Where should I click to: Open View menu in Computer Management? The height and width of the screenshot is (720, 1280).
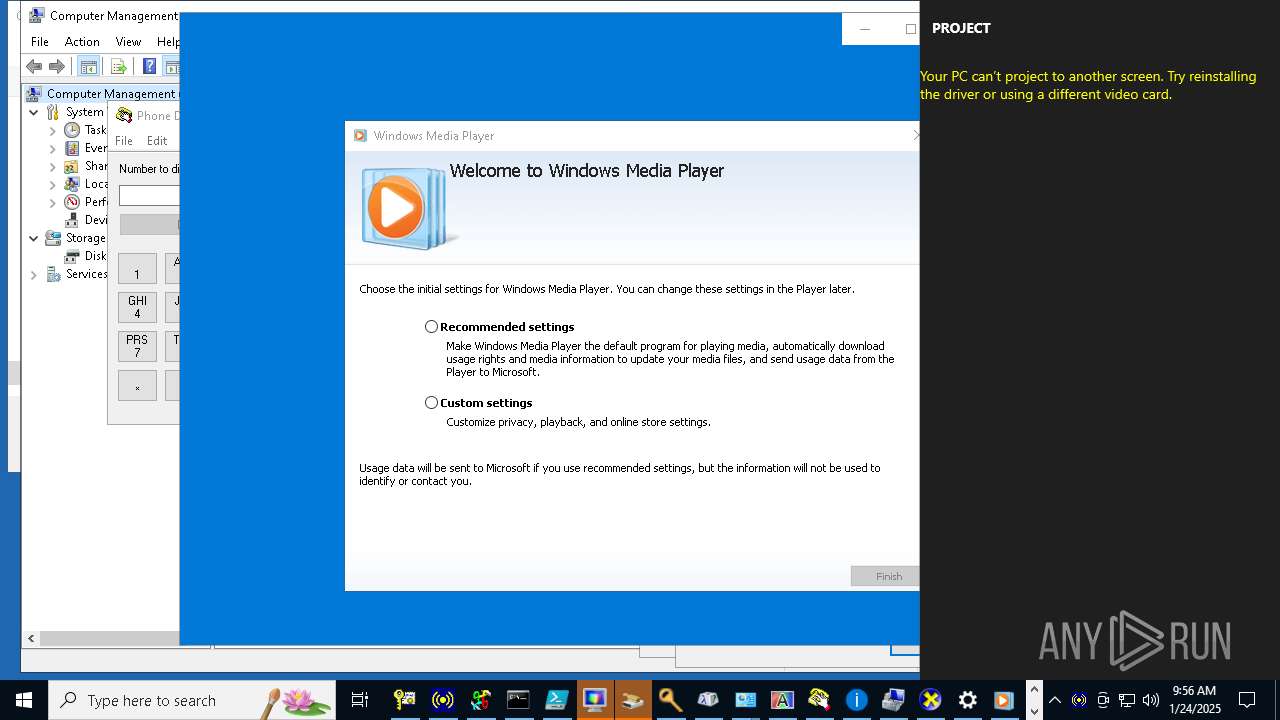[x=128, y=42]
